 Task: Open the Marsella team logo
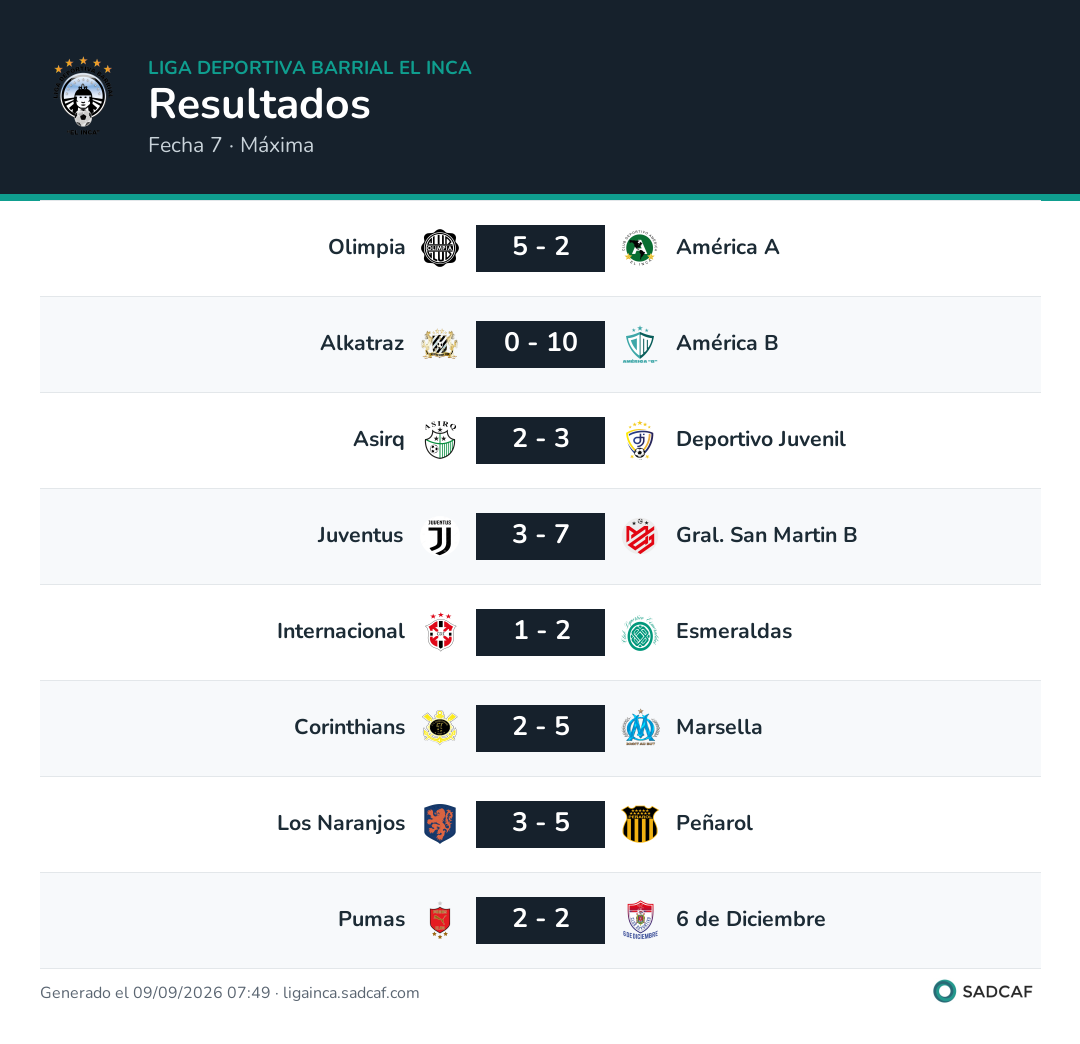pos(641,728)
